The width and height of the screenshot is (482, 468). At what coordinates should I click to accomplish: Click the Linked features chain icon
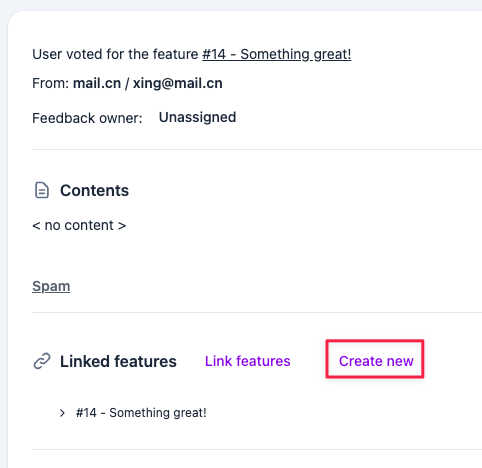point(42,361)
